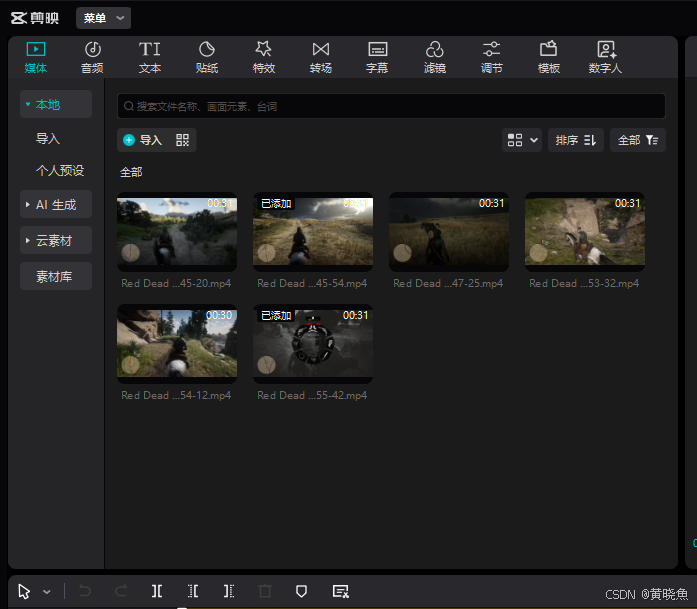The width and height of the screenshot is (697, 609).
Task: Click the split clip icon
Action: 157,591
